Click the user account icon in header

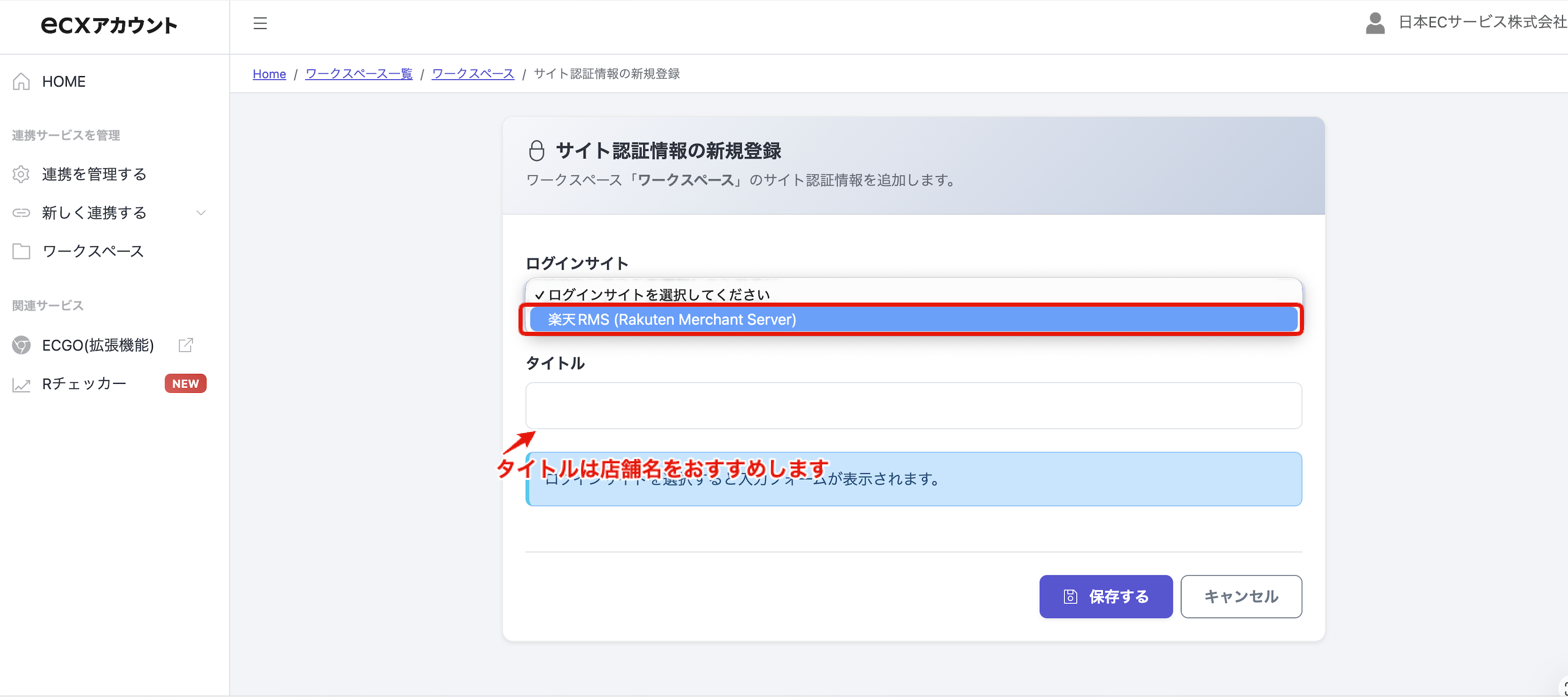click(1376, 23)
